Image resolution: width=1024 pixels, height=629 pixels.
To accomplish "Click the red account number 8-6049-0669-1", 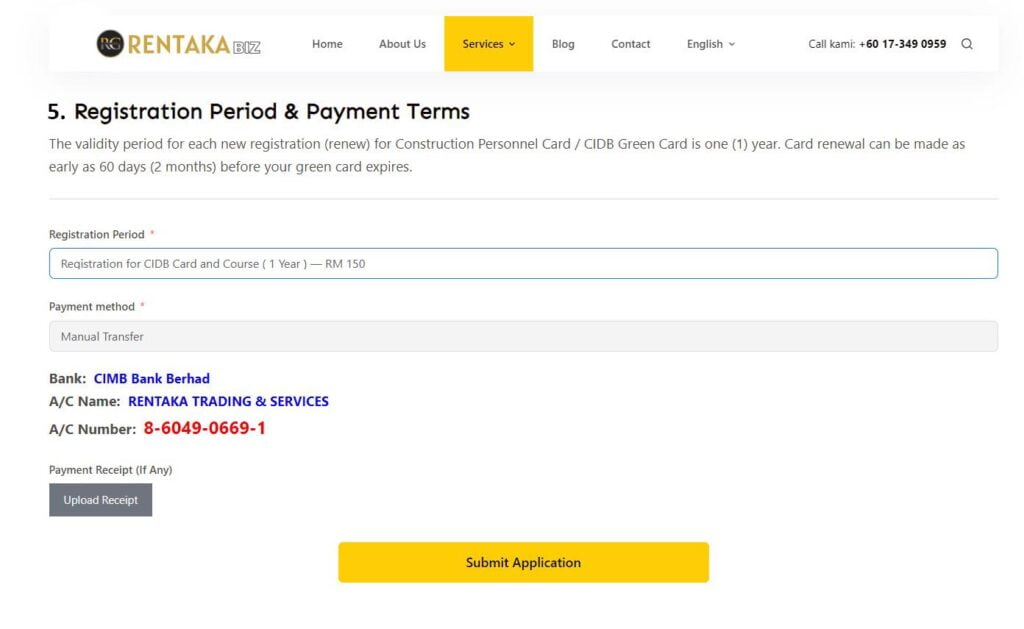I will click(x=206, y=426).
